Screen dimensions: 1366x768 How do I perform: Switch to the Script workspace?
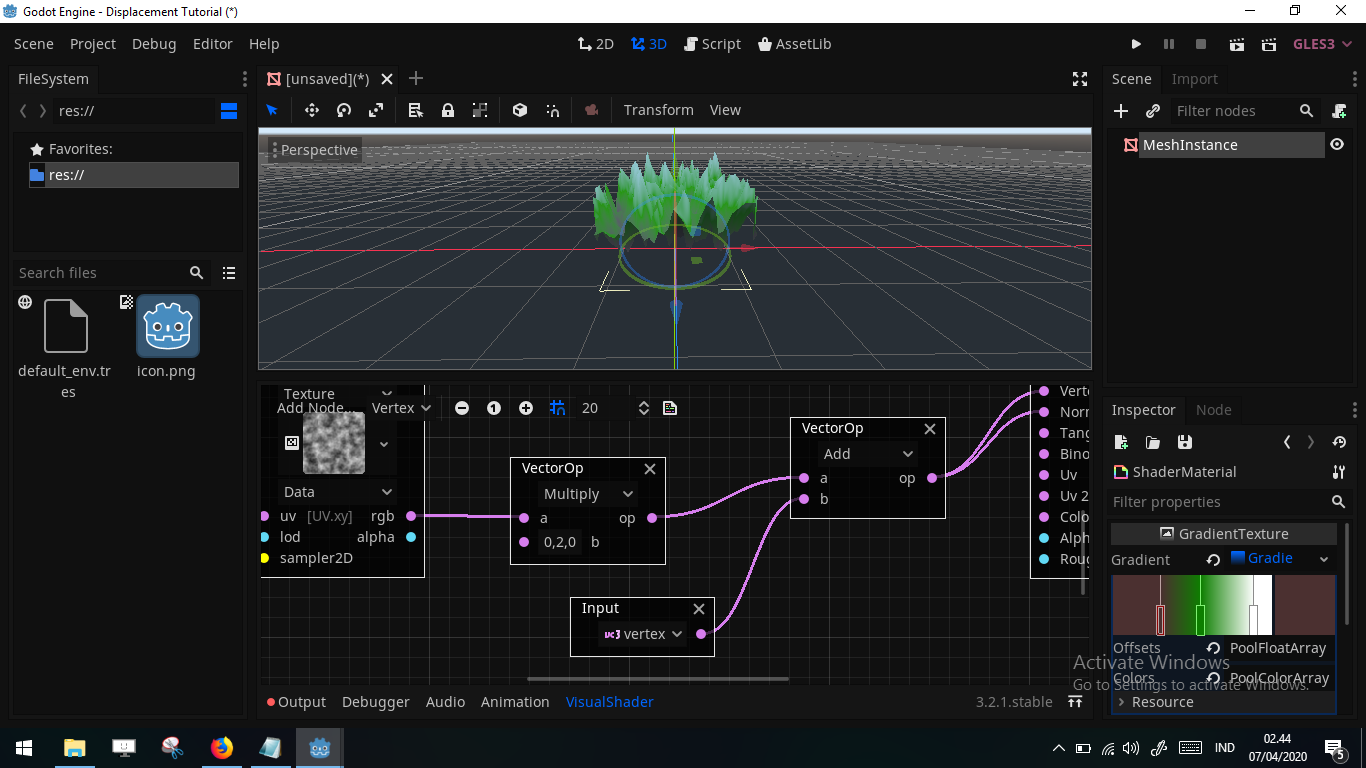click(x=712, y=44)
